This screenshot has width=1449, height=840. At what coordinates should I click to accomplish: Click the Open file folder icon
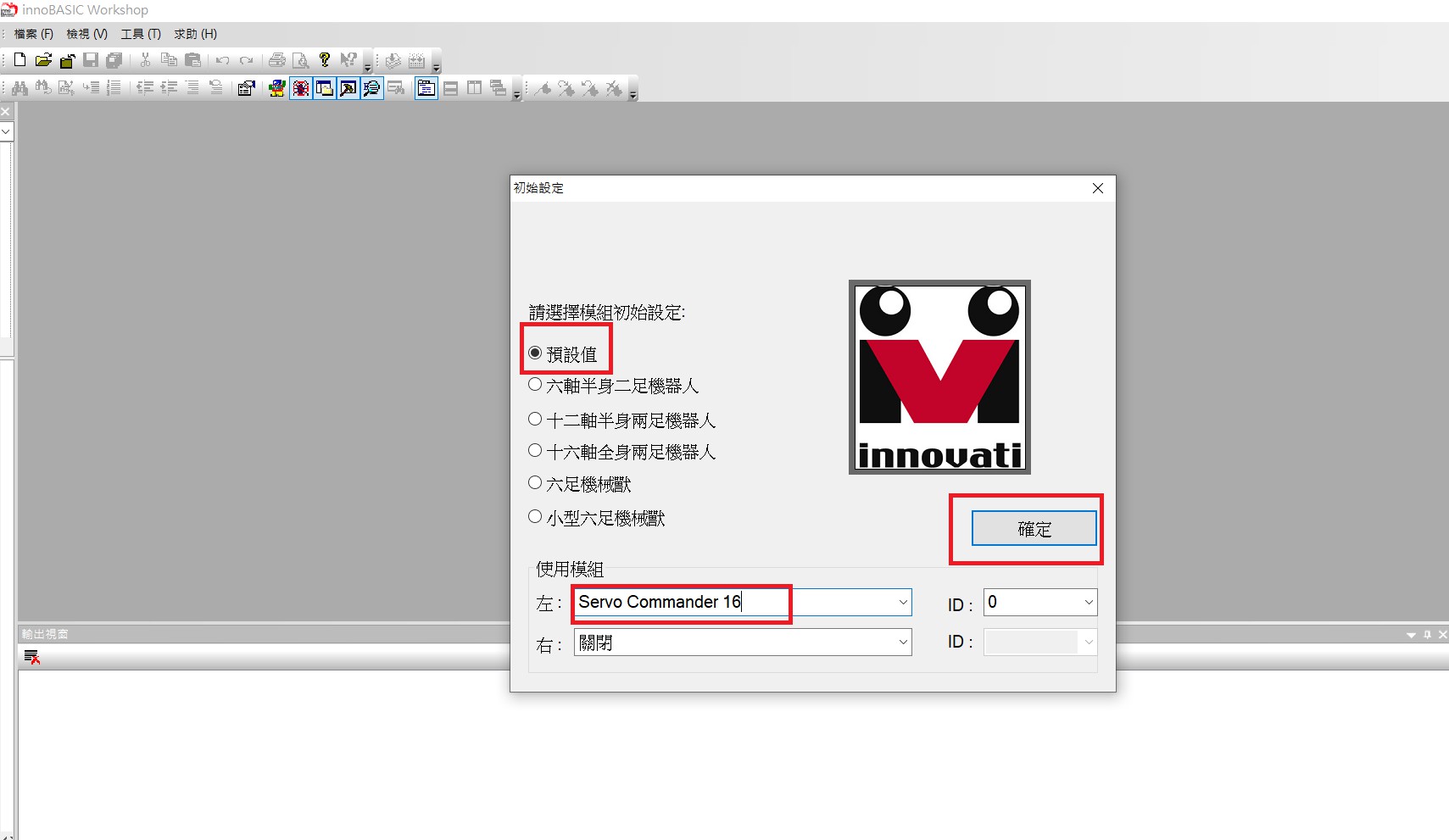[x=43, y=60]
